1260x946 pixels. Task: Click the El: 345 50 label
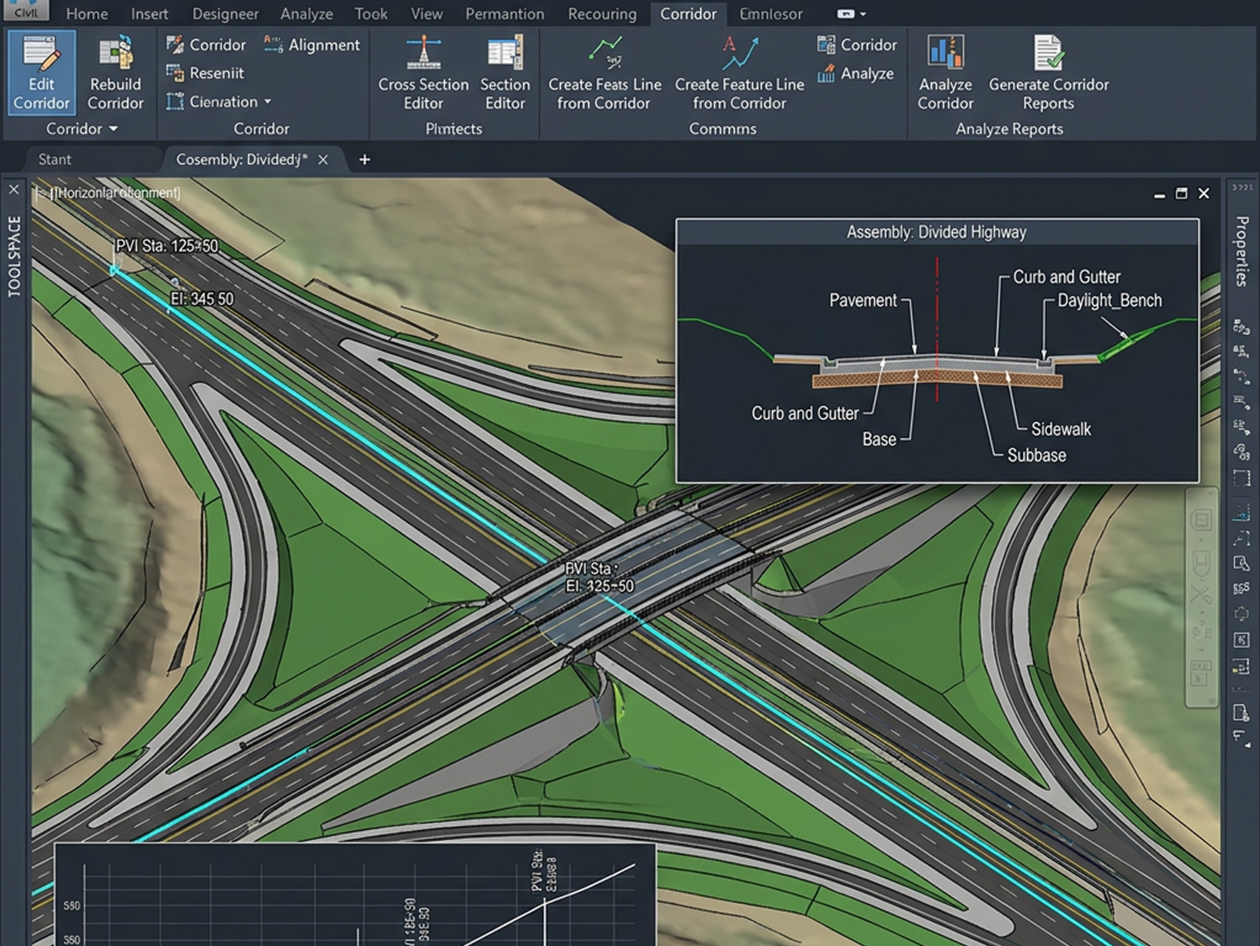tap(202, 299)
